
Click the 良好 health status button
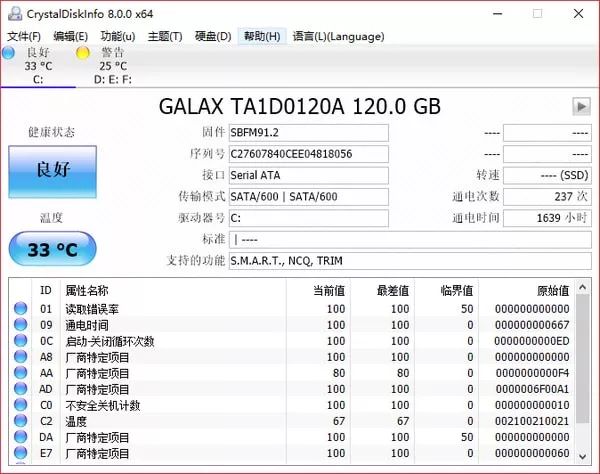click(x=52, y=172)
